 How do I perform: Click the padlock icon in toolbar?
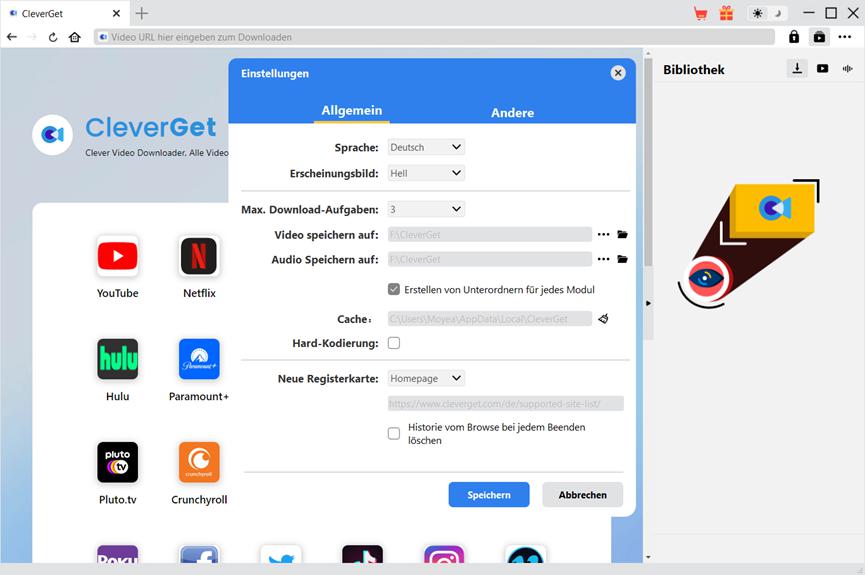tap(794, 37)
